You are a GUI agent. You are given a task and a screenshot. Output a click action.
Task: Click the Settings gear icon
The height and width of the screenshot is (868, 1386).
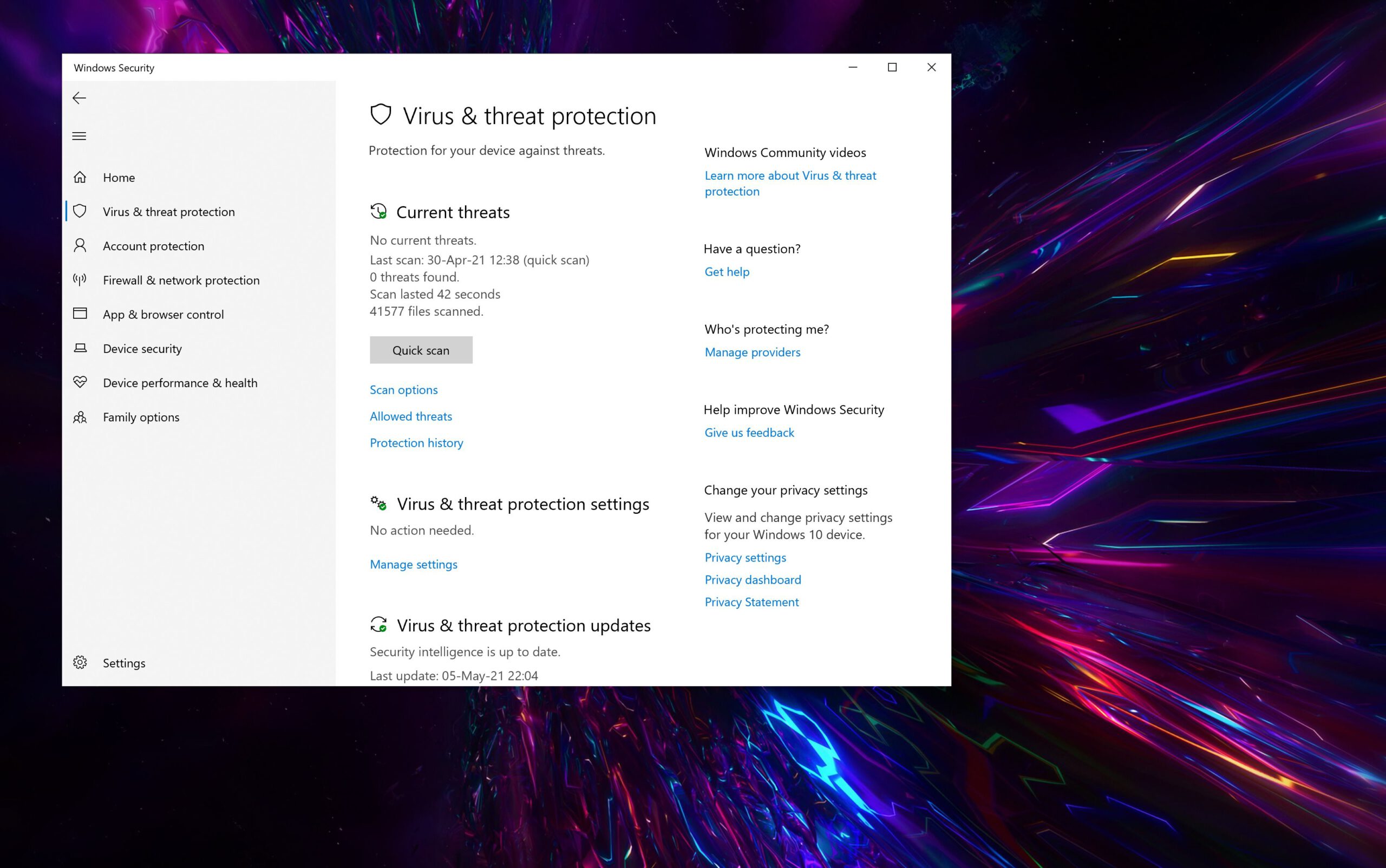pos(80,662)
